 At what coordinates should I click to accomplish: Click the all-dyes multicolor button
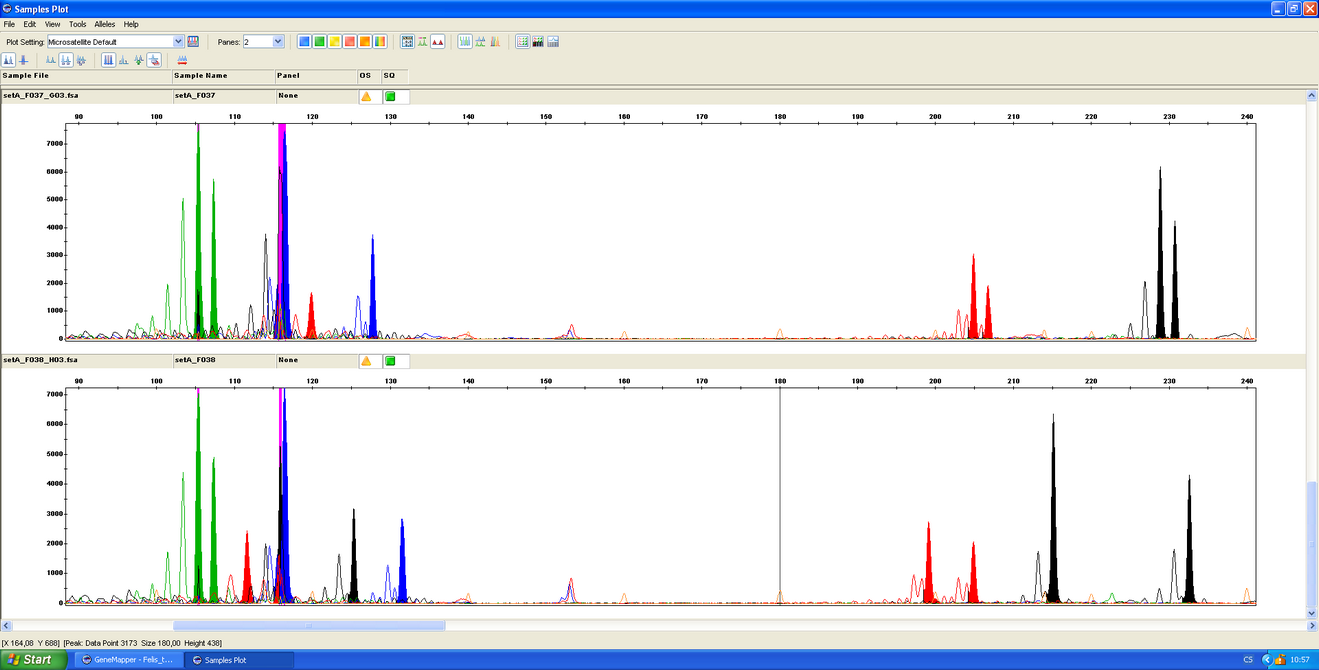379,42
